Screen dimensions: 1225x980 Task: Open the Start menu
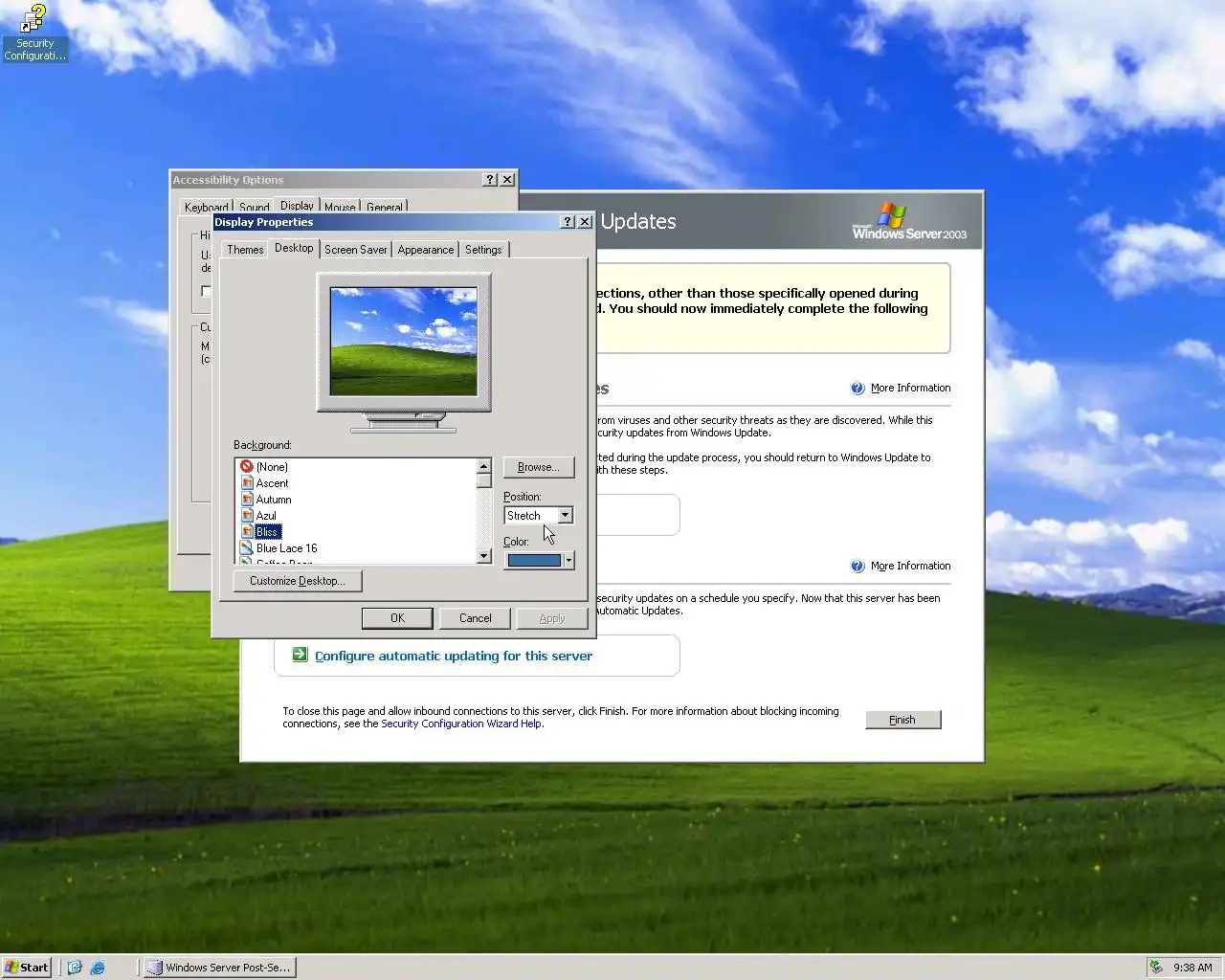tap(27, 968)
